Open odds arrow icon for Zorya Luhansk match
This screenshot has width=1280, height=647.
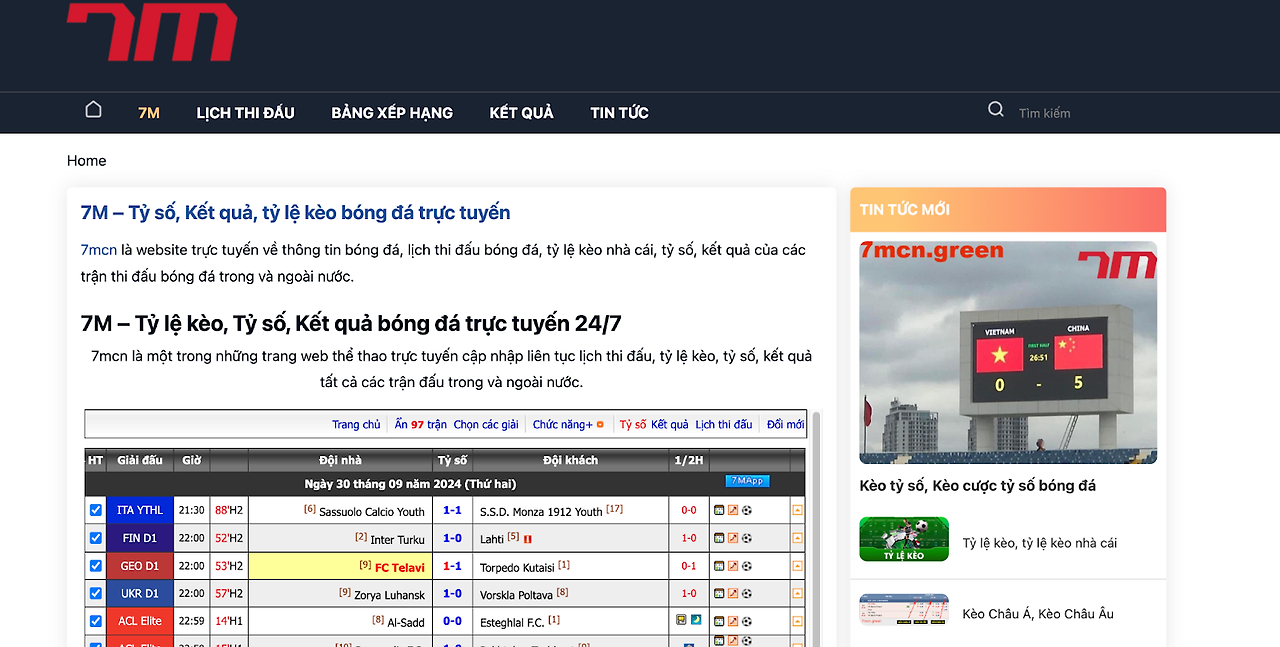733,593
